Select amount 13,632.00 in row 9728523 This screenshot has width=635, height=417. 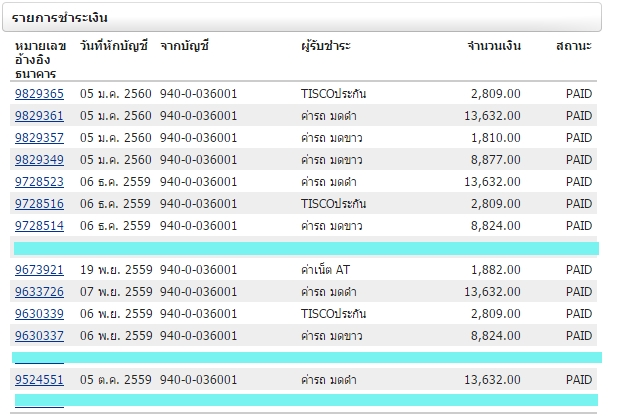tap(492, 182)
